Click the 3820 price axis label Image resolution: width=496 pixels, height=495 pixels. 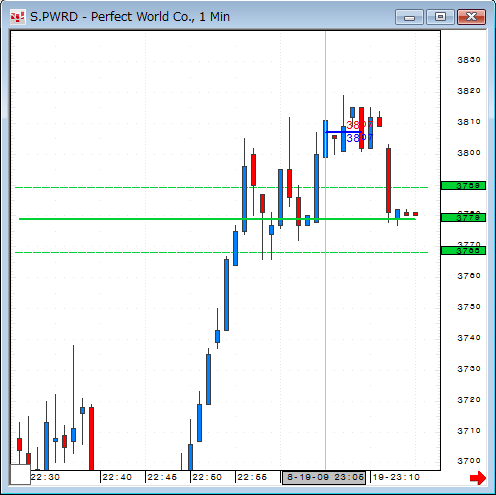469,91
